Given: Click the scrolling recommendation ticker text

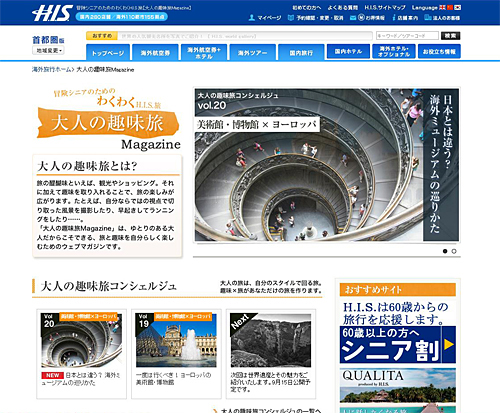Looking at the screenshot, I should click(x=189, y=36).
